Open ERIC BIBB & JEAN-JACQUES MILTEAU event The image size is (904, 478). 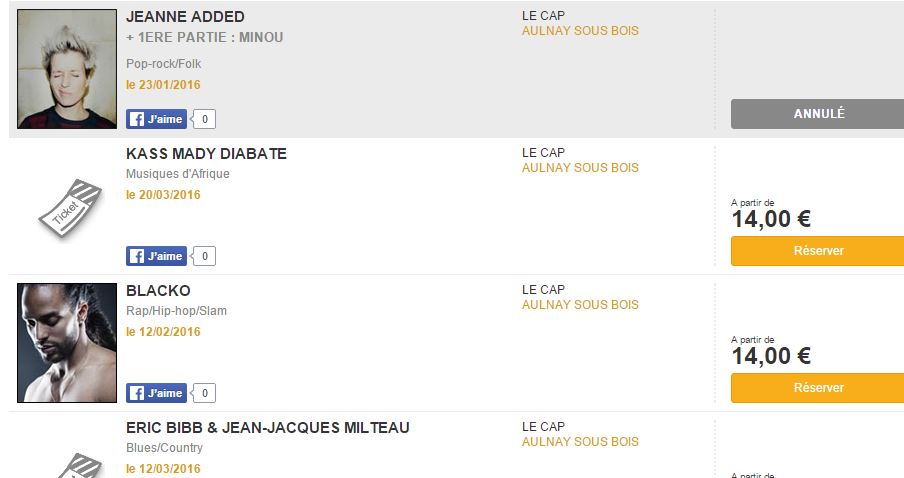coord(267,428)
